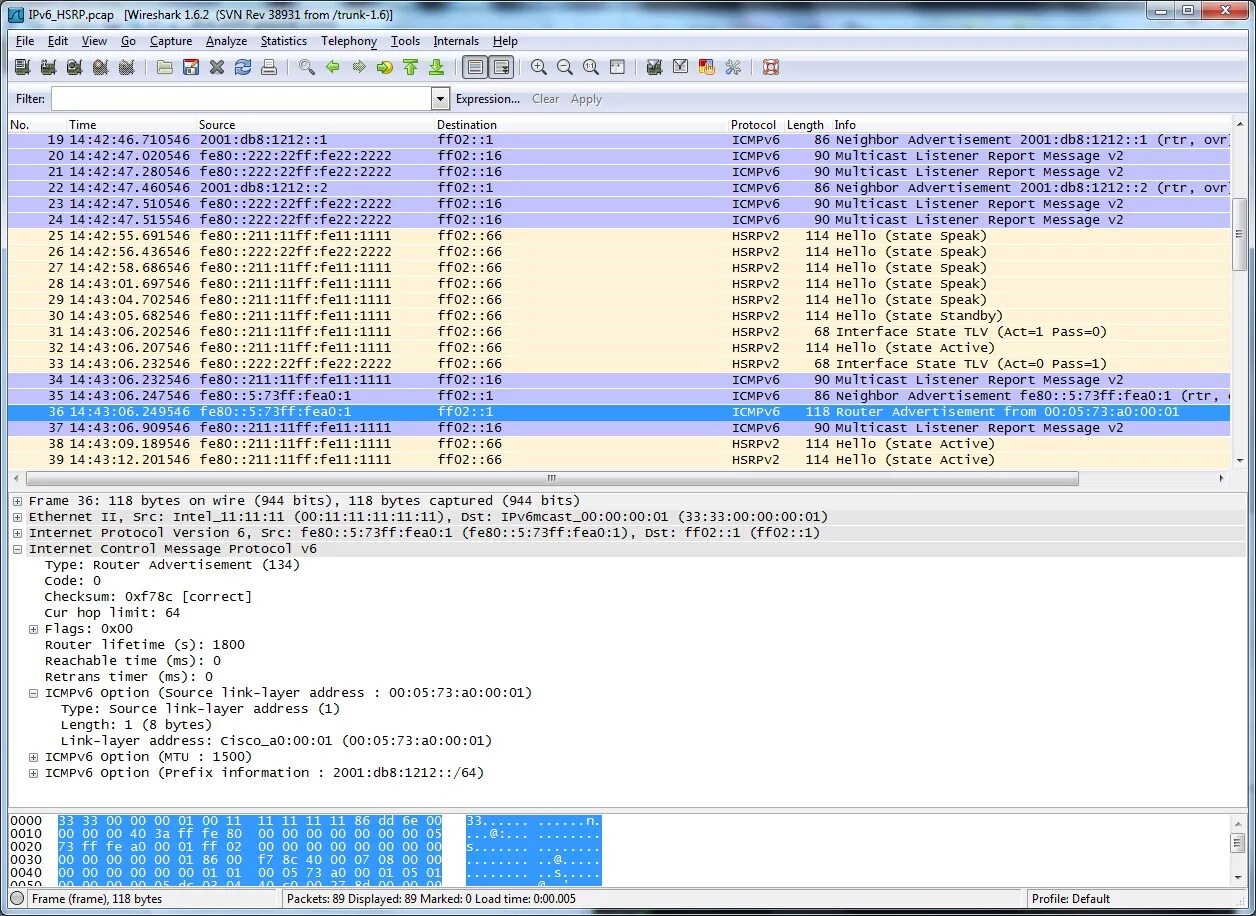Click the Apply filter button
1256x916 pixels.
tap(586, 99)
